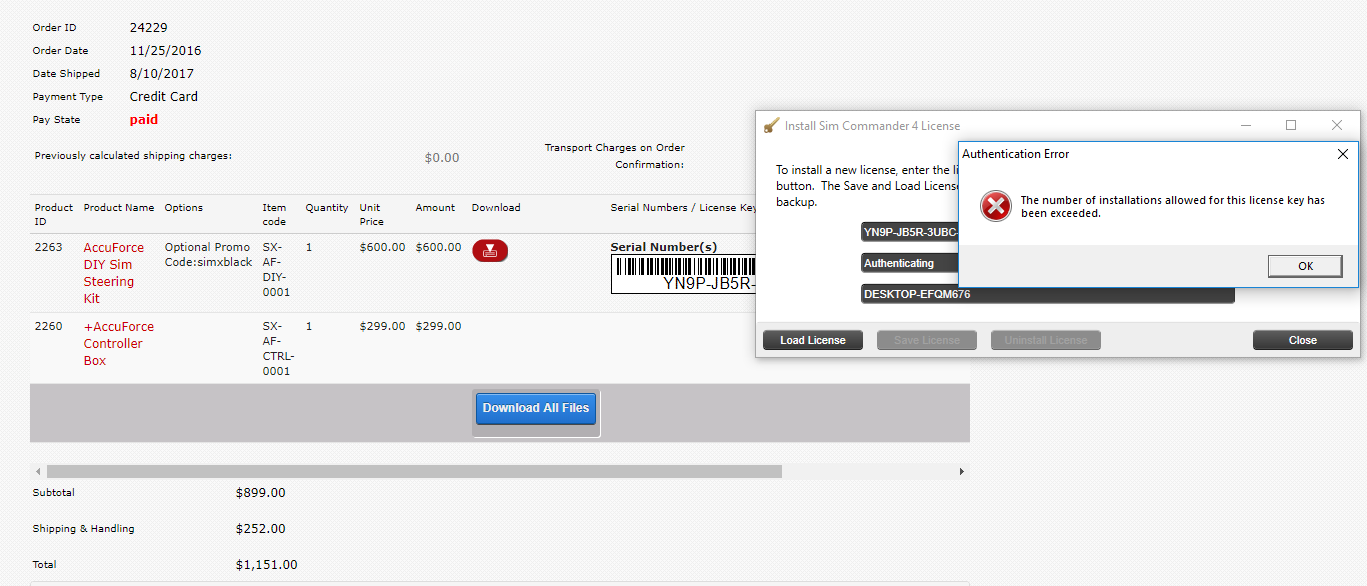This screenshot has width=1367, height=586.
Task: Maximize the Install Sim Commander 4 License window
Action: 1291,126
